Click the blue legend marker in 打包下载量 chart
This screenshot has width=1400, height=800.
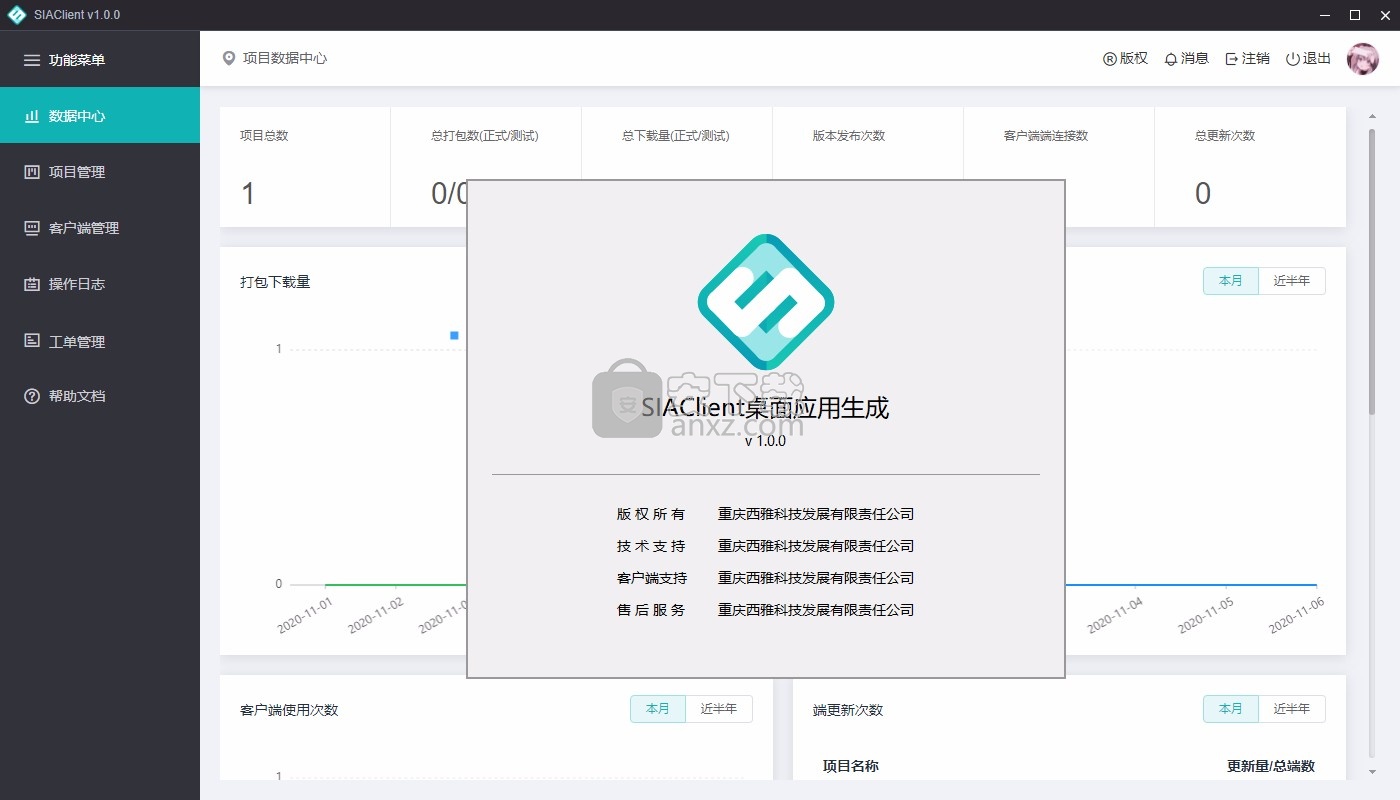(x=454, y=336)
